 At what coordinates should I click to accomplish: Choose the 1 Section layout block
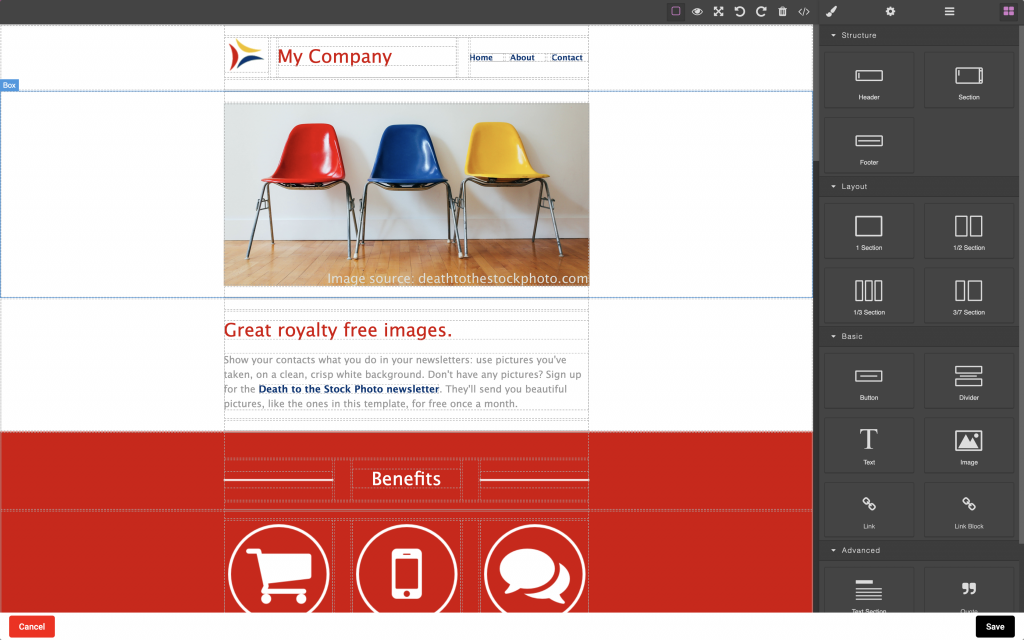click(869, 231)
